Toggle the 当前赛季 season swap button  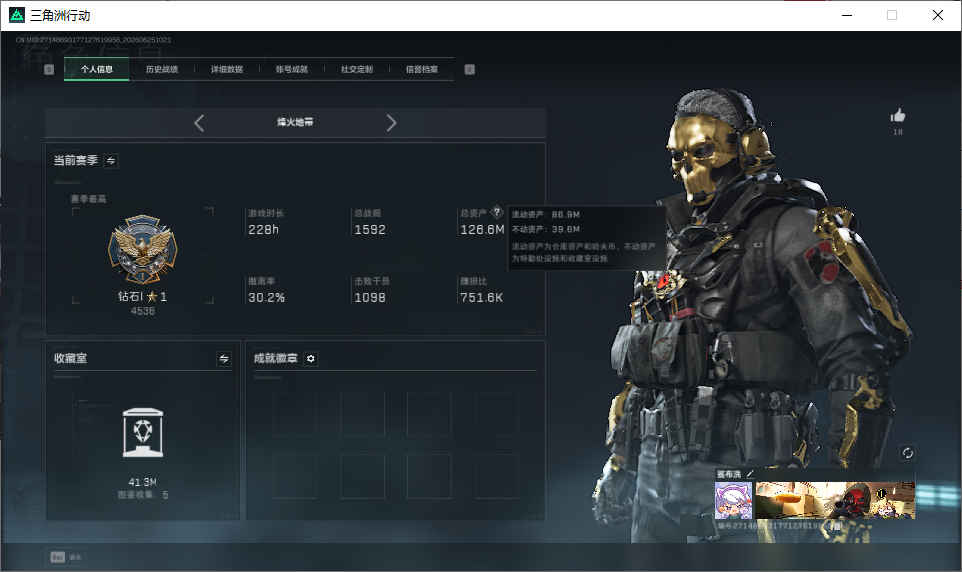pos(111,161)
